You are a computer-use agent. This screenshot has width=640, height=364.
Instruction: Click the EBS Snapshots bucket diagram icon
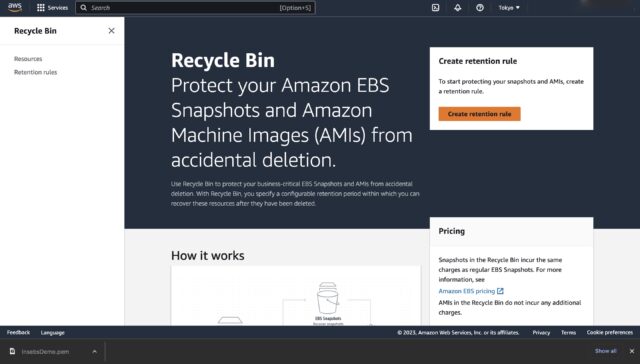[x=328, y=298]
